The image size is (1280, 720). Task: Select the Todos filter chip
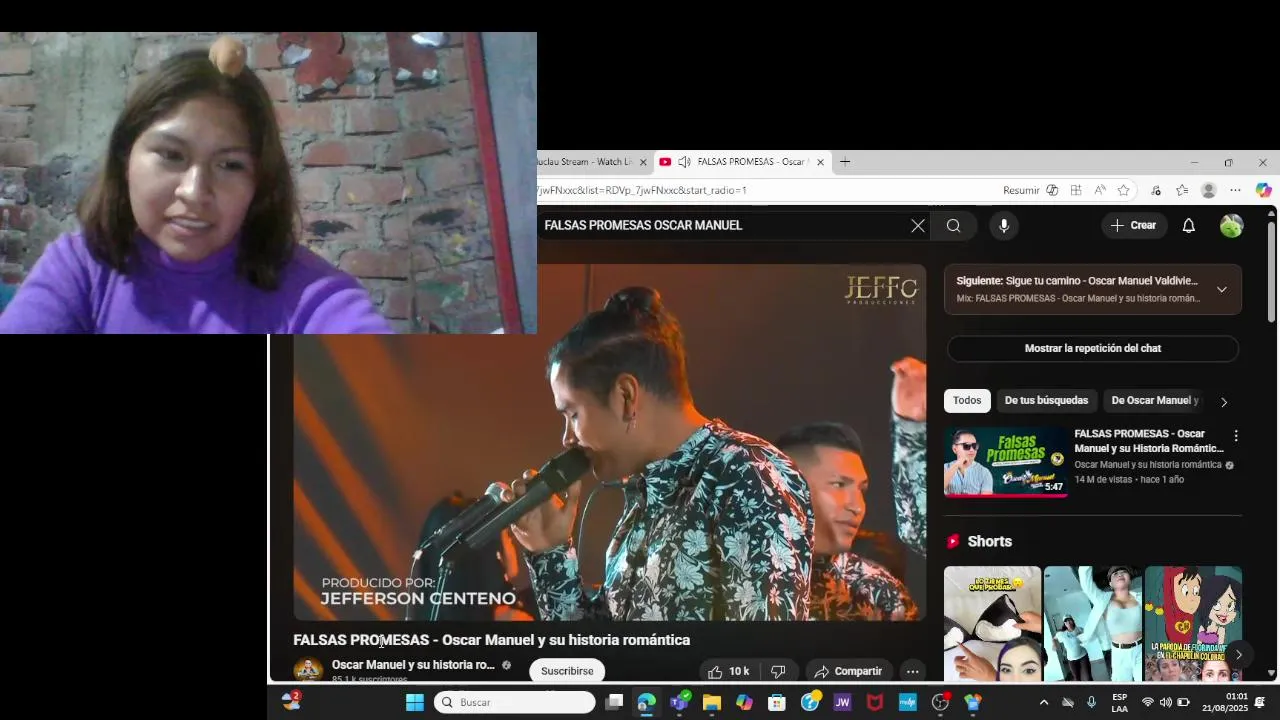pyautogui.click(x=967, y=401)
